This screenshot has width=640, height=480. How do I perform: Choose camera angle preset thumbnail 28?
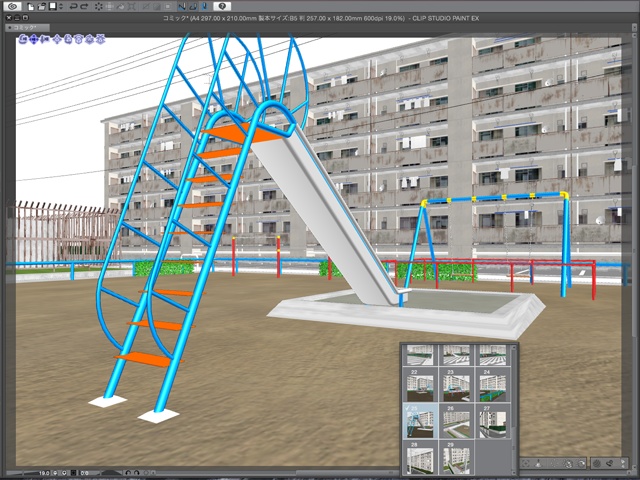(x=420, y=457)
